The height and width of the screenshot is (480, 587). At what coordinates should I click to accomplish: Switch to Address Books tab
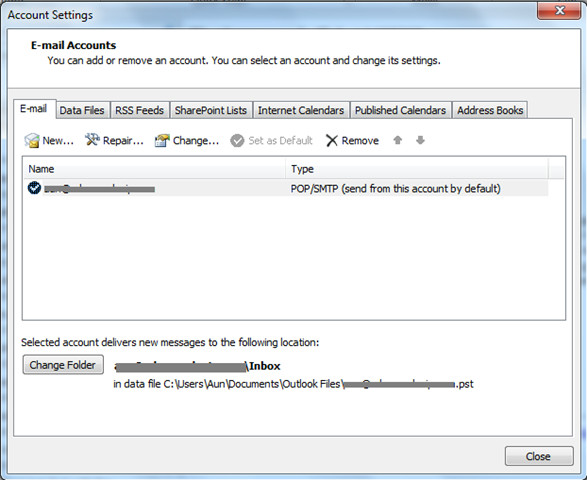(490, 110)
